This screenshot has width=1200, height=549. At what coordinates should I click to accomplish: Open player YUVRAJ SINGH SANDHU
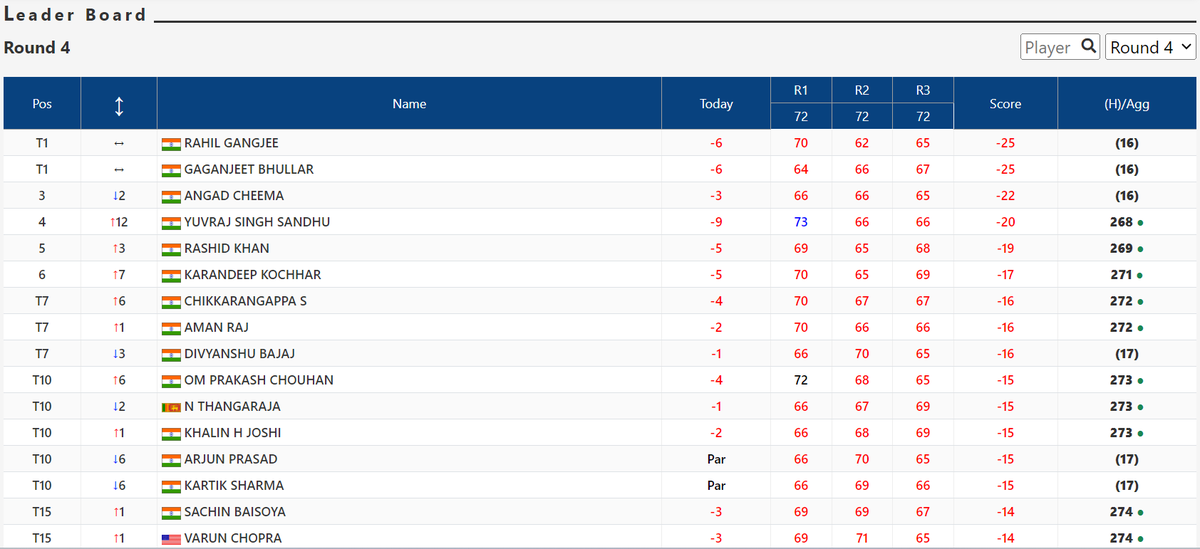257,222
